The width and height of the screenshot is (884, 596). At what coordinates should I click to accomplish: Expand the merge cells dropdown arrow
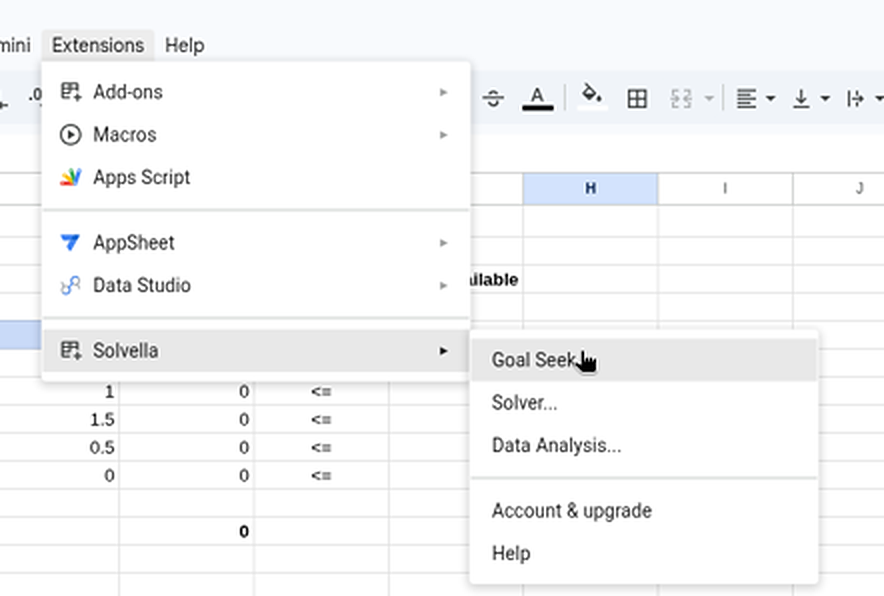tap(709, 99)
